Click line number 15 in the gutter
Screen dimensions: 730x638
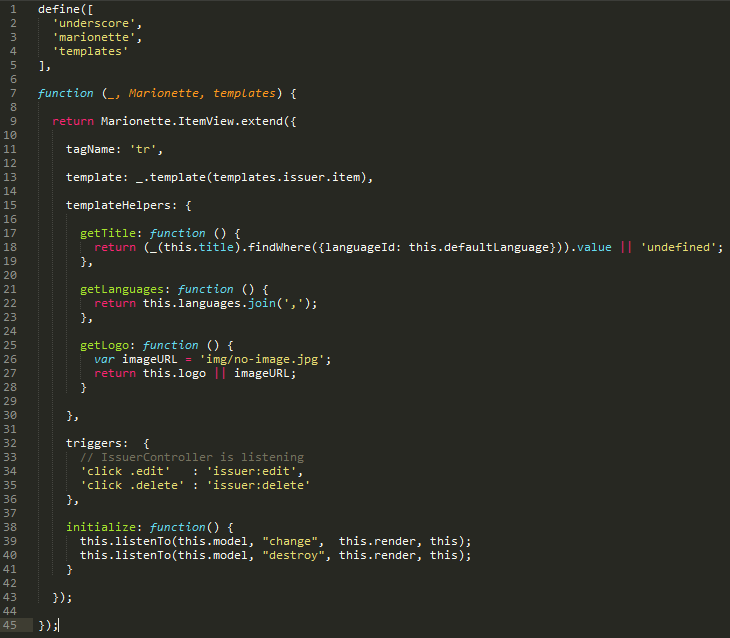(10, 205)
